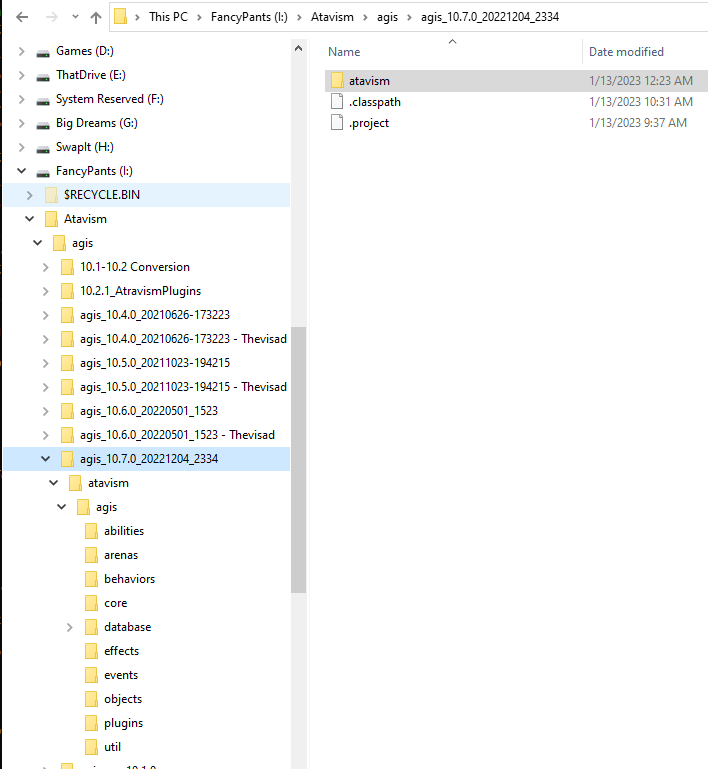The height and width of the screenshot is (769, 708).
Task: Collapse the FancyPants (I:) drive node
Action: tap(22, 171)
